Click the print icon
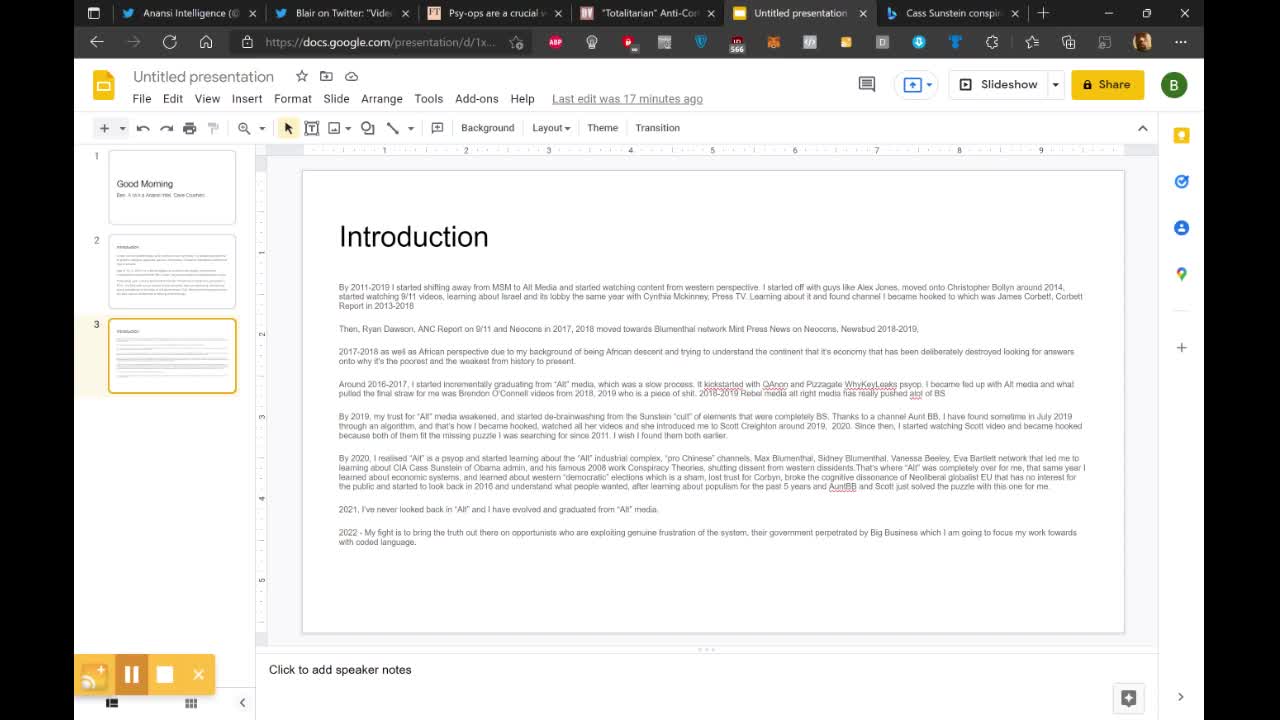The height and width of the screenshot is (720, 1280). (189, 128)
